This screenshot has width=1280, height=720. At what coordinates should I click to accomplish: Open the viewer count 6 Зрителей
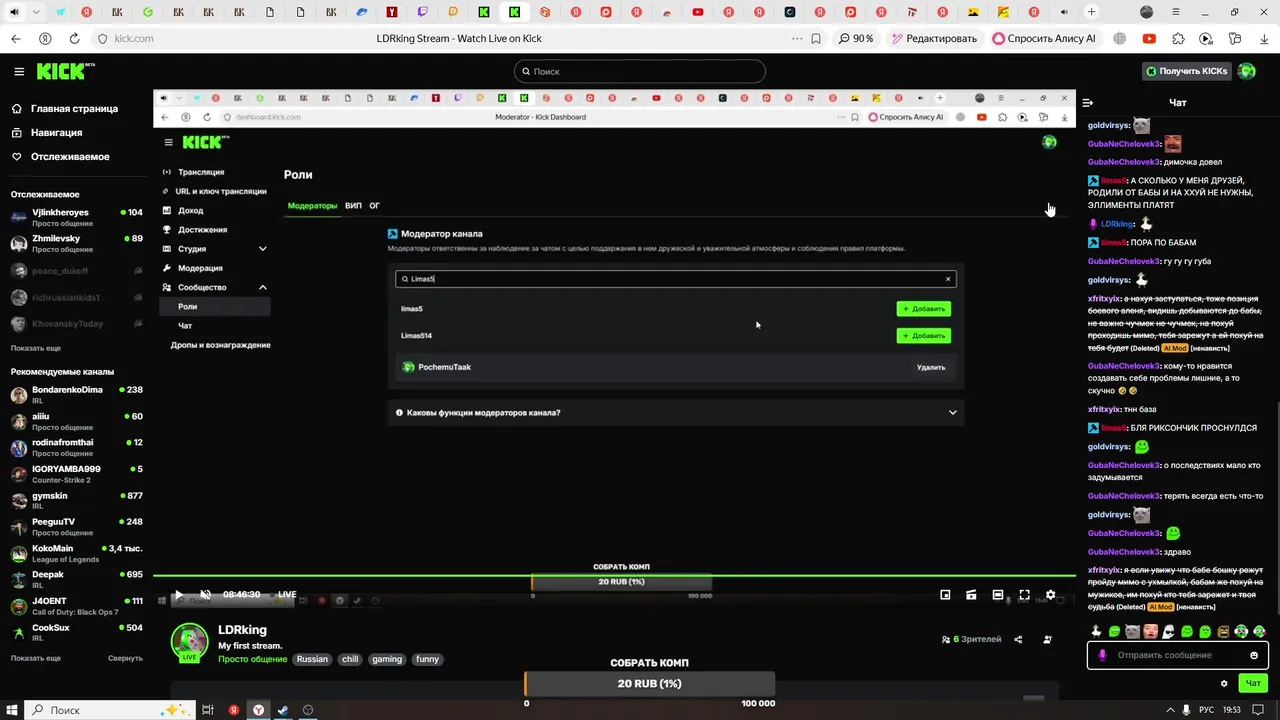[x=971, y=639]
